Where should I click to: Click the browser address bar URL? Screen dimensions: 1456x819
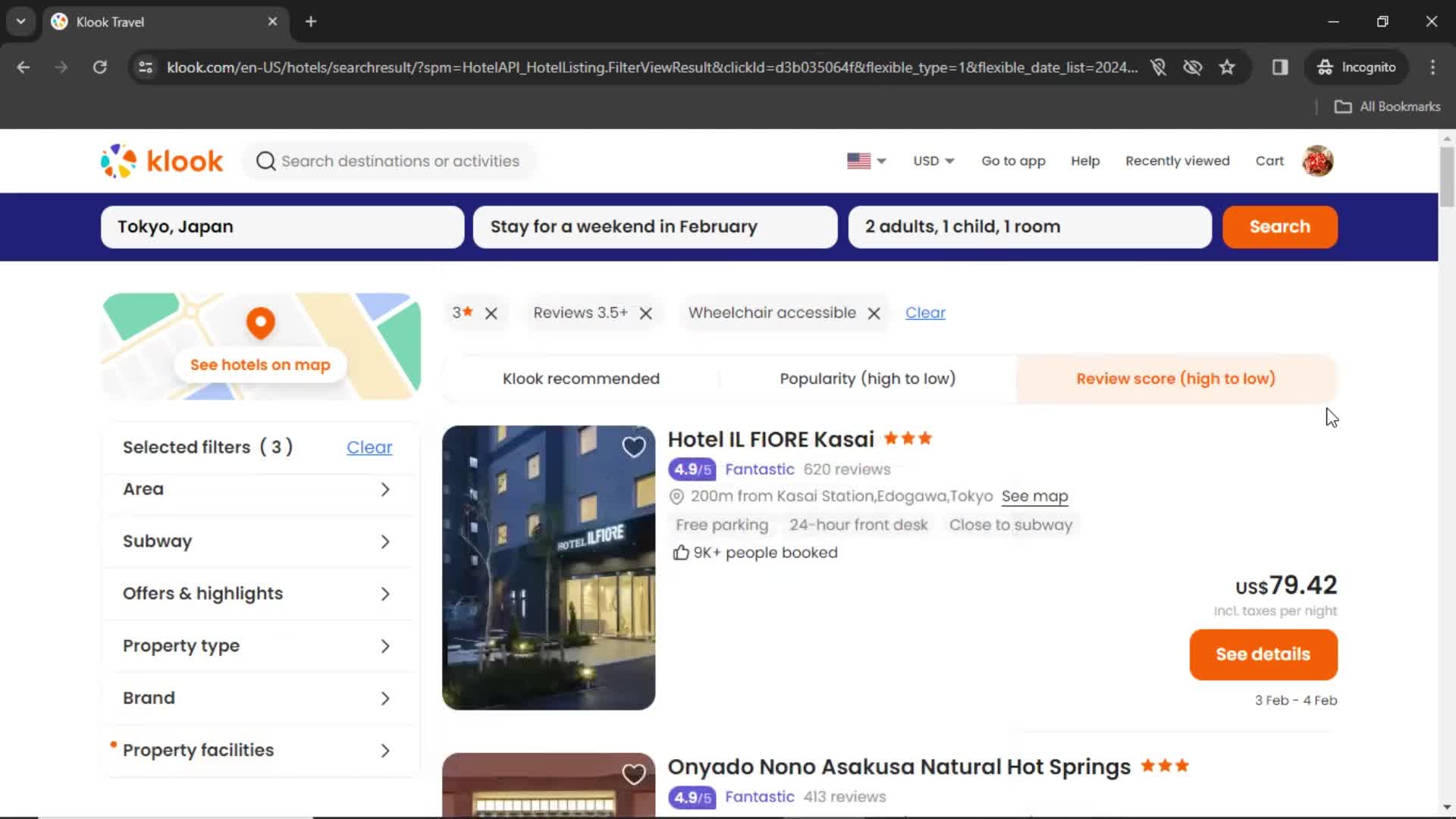(x=651, y=67)
